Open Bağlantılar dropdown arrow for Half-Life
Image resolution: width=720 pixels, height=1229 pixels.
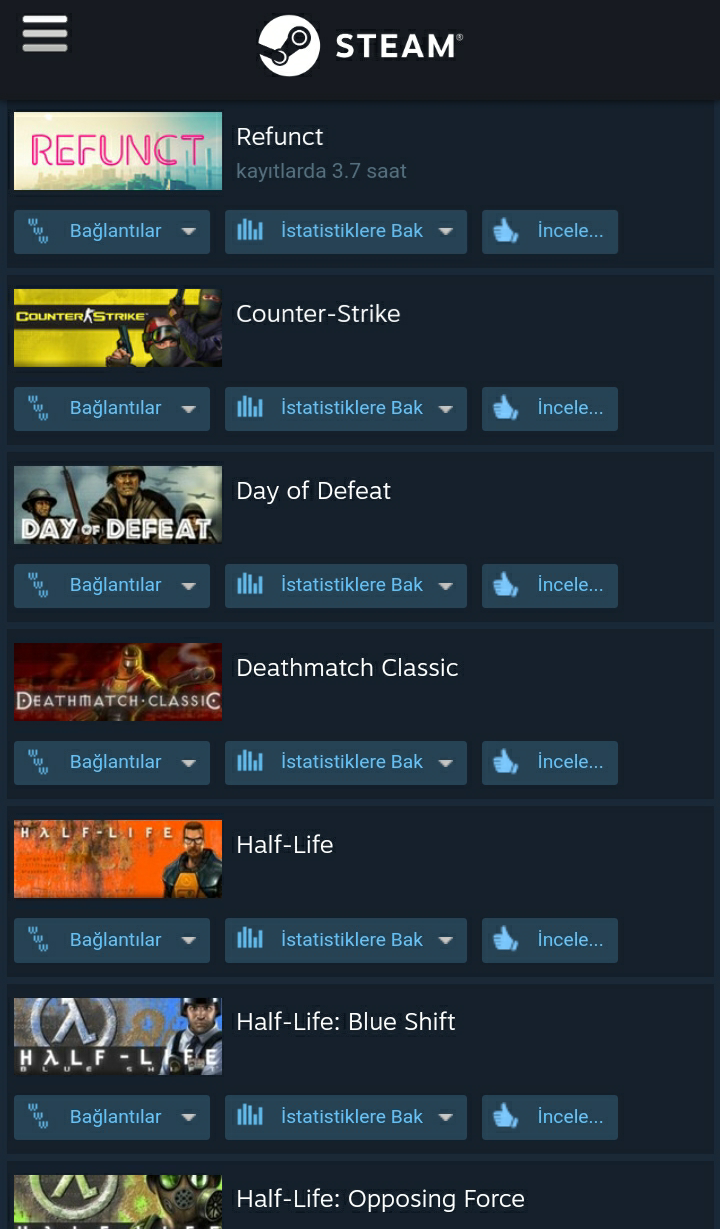(188, 940)
